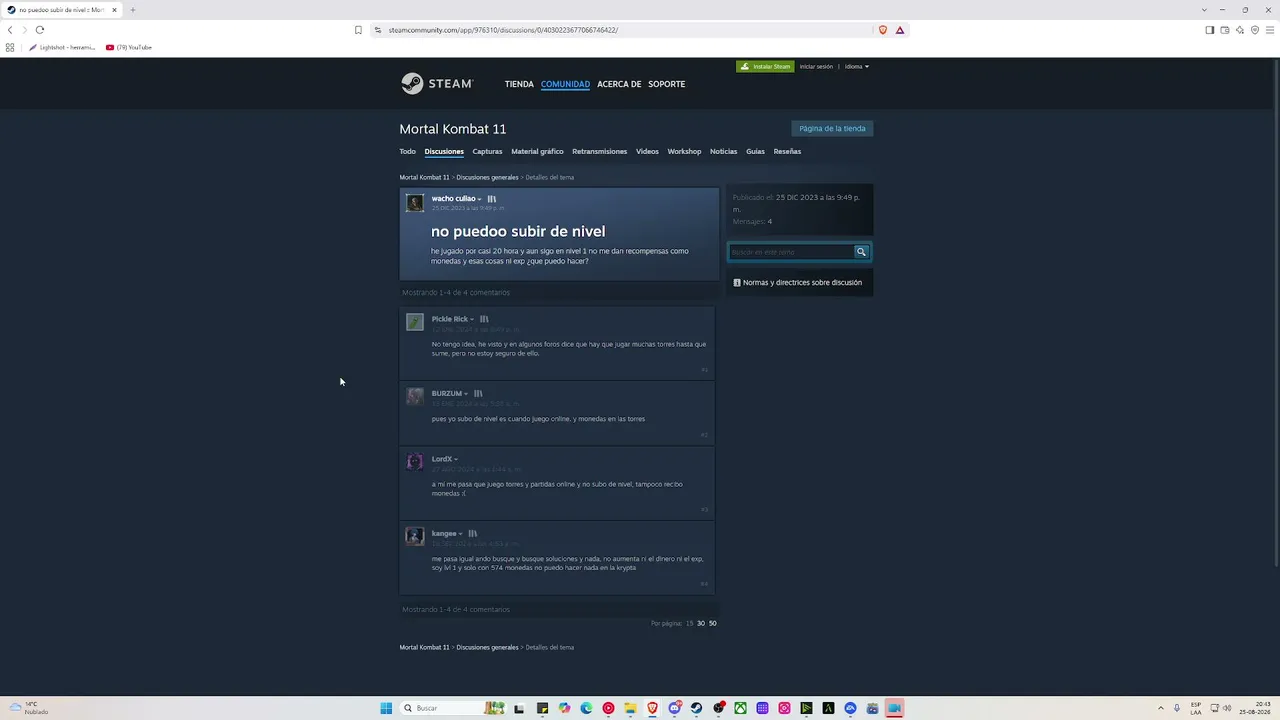Click wacho cullao's avatar thumbnail
1280x720 pixels.
point(415,203)
